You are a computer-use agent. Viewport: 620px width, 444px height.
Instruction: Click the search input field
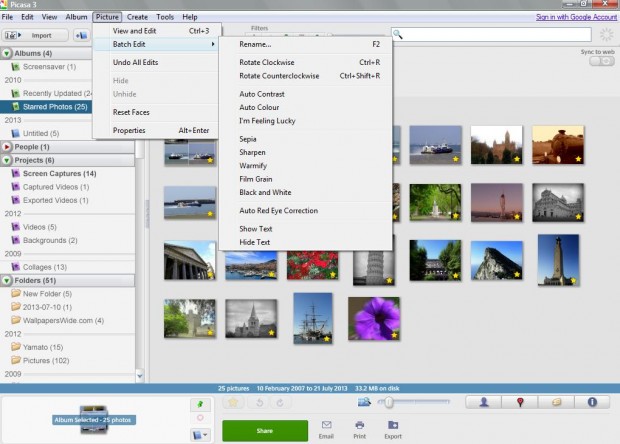point(490,35)
